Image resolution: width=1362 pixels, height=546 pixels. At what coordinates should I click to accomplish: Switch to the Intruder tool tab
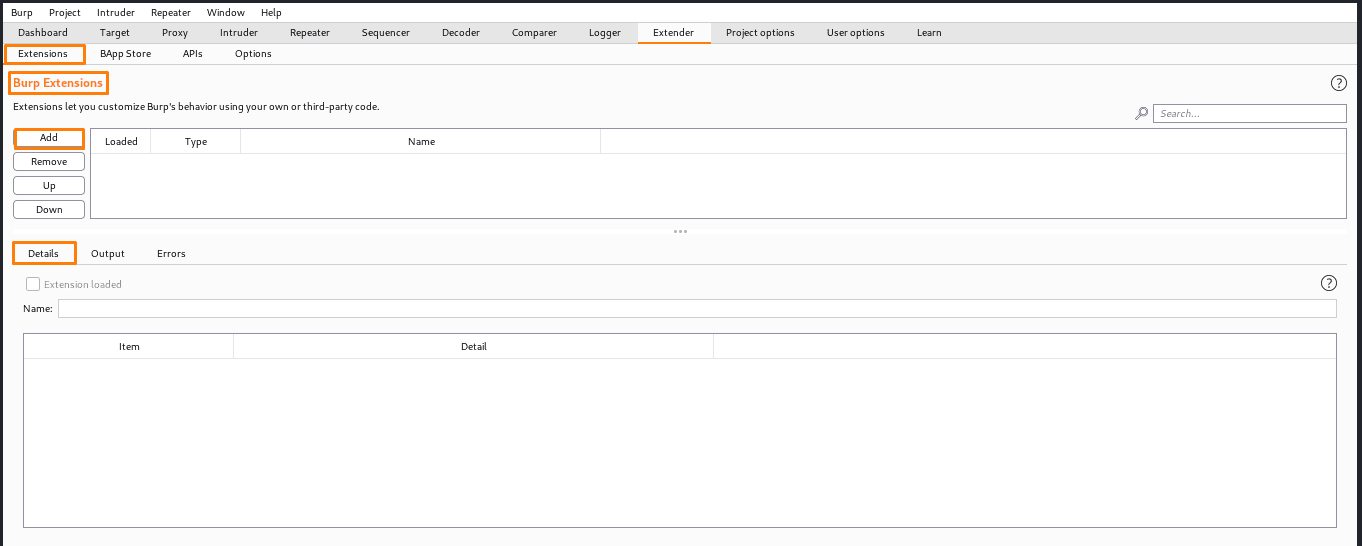[239, 33]
